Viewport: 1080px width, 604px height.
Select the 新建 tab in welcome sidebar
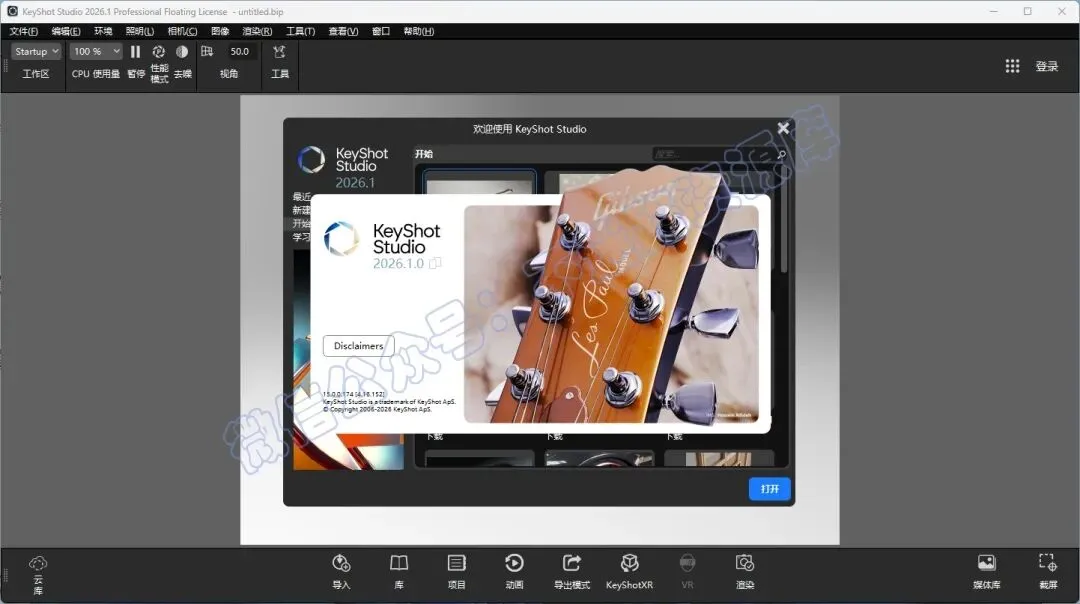pos(301,210)
